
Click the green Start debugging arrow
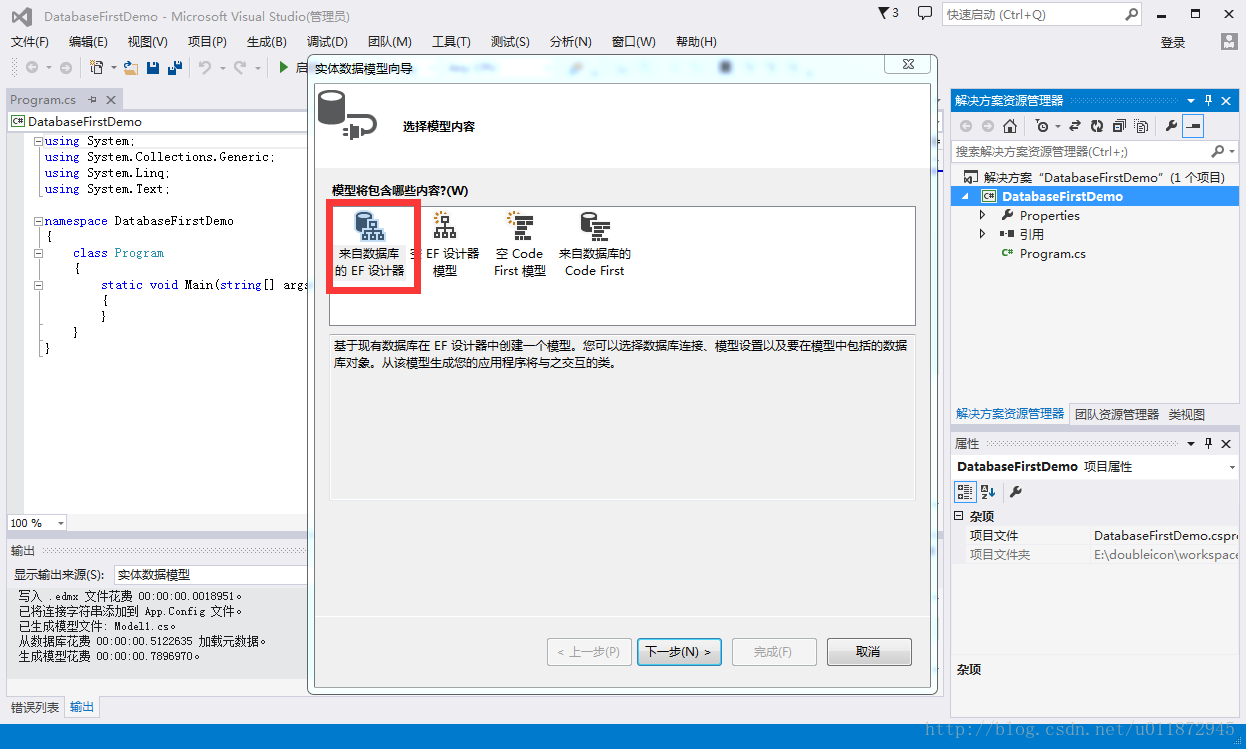click(x=284, y=68)
